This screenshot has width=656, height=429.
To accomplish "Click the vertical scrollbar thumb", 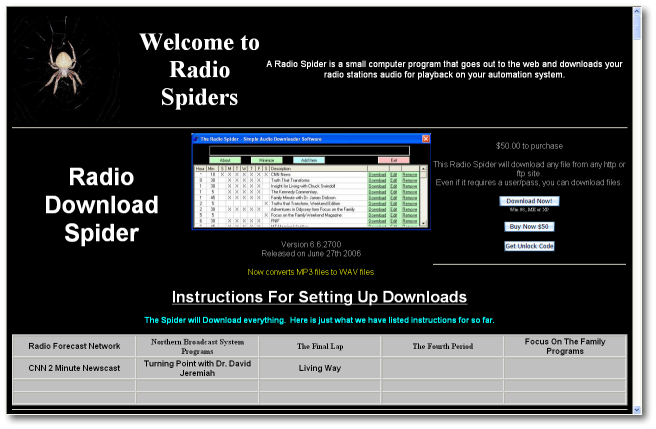I will click(x=637, y=28).
